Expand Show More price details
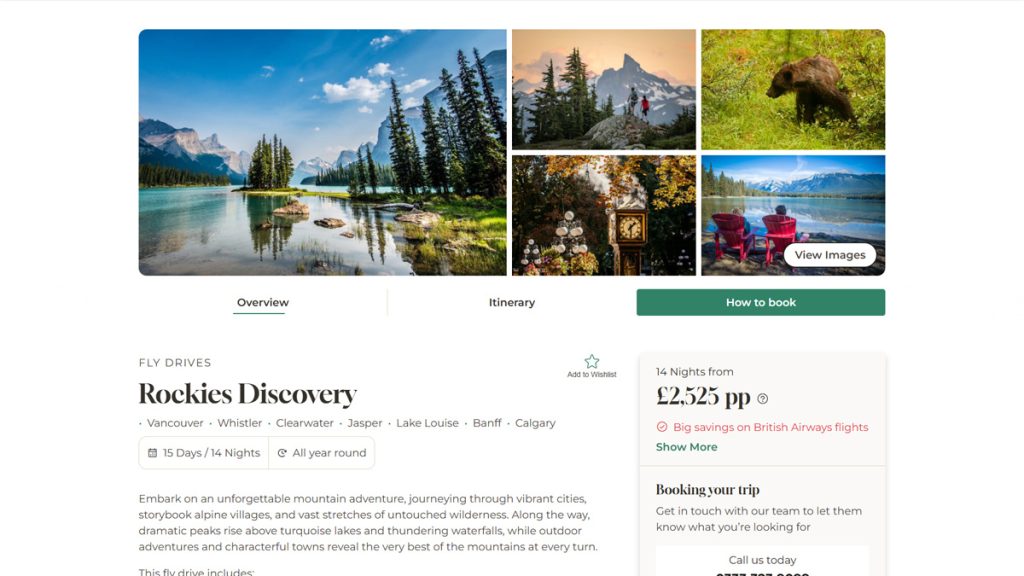Viewport: 1024px width, 576px height. tap(686, 447)
